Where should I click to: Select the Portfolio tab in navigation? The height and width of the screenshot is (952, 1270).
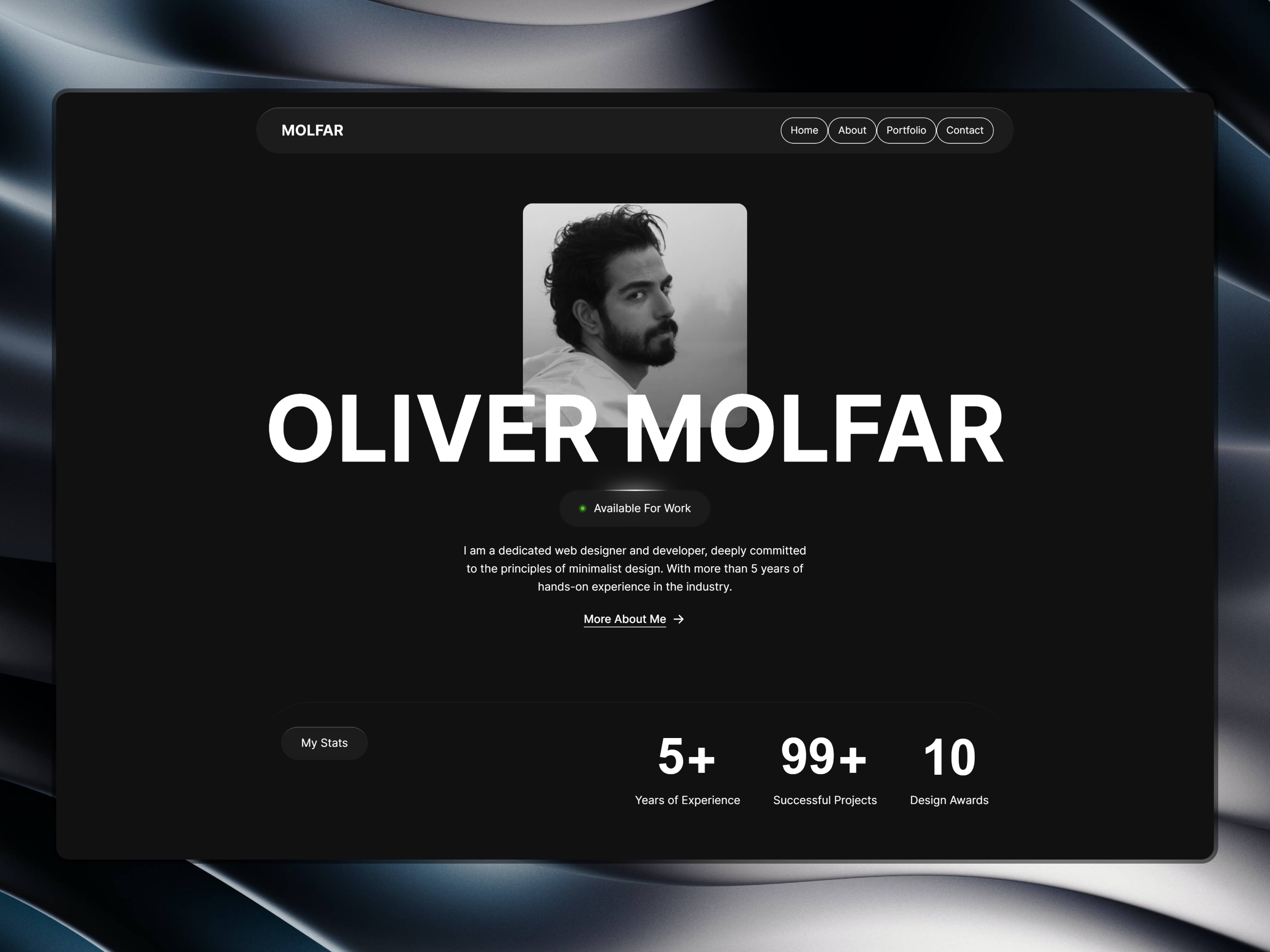906,129
